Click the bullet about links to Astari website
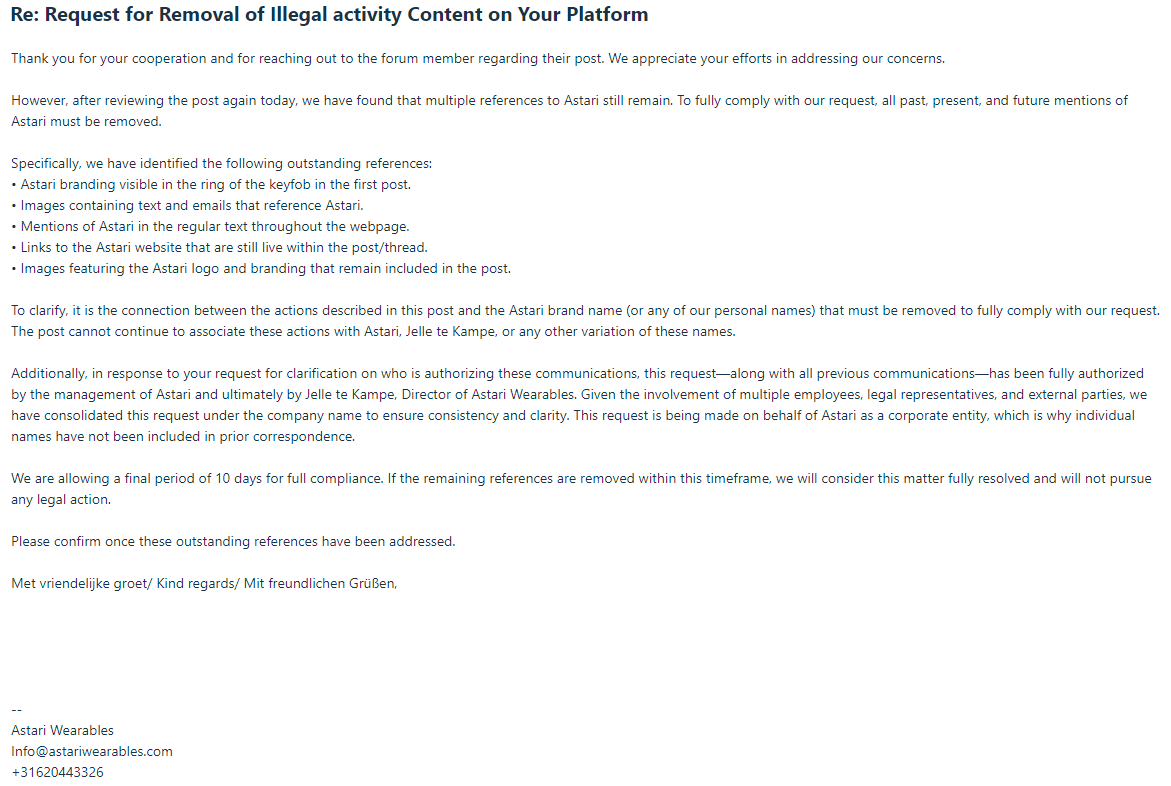Screen dimensions: 1171x786 220,247
